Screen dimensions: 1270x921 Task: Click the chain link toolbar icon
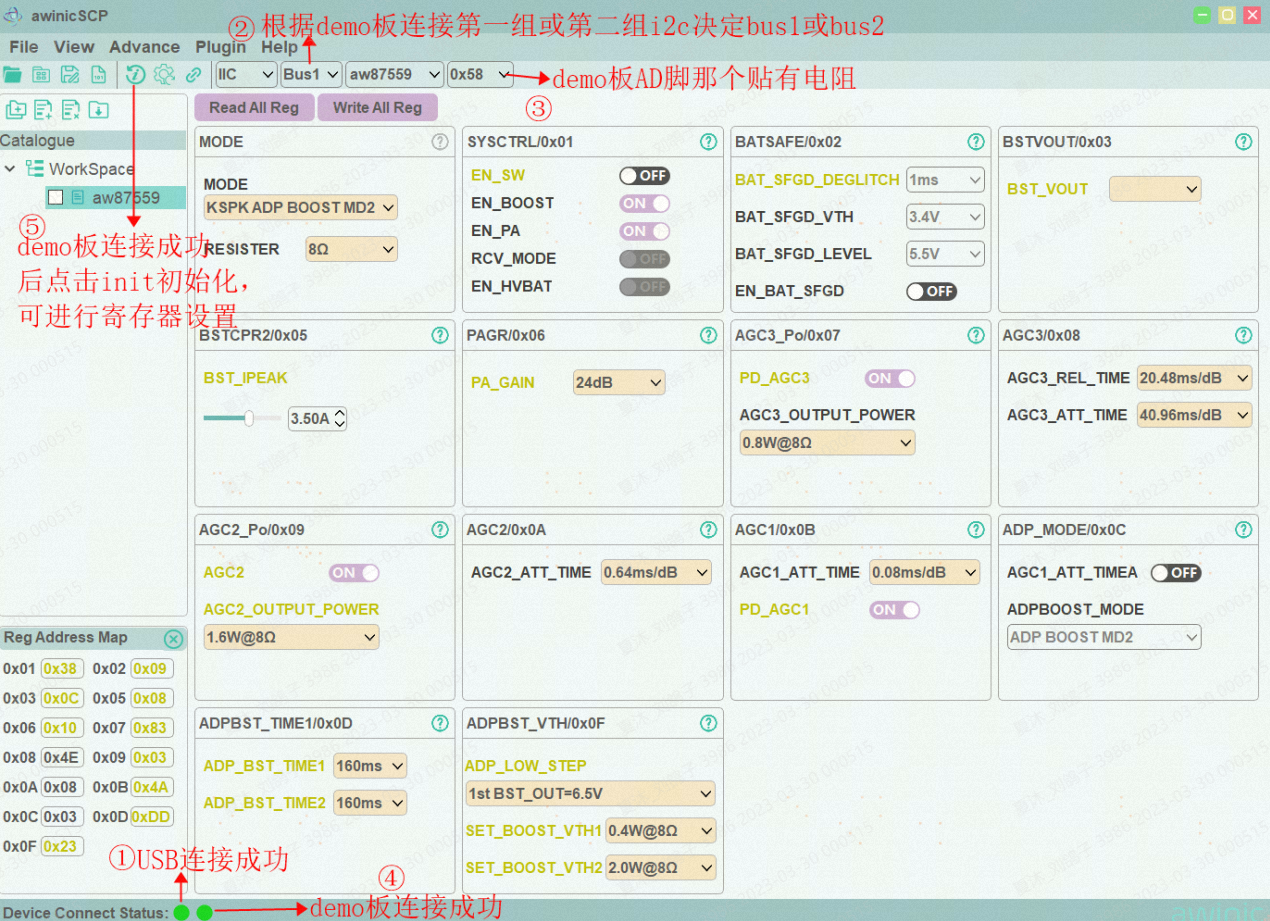coord(194,74)
